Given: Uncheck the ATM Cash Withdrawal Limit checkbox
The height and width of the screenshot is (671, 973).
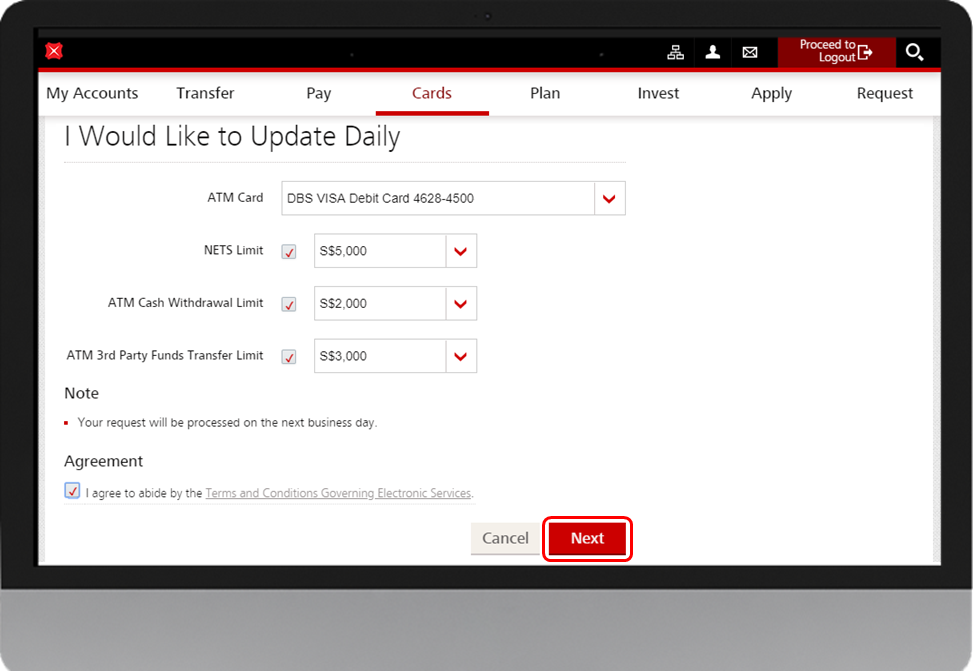Looking at the screenshot, I should [x=289, y=304].
